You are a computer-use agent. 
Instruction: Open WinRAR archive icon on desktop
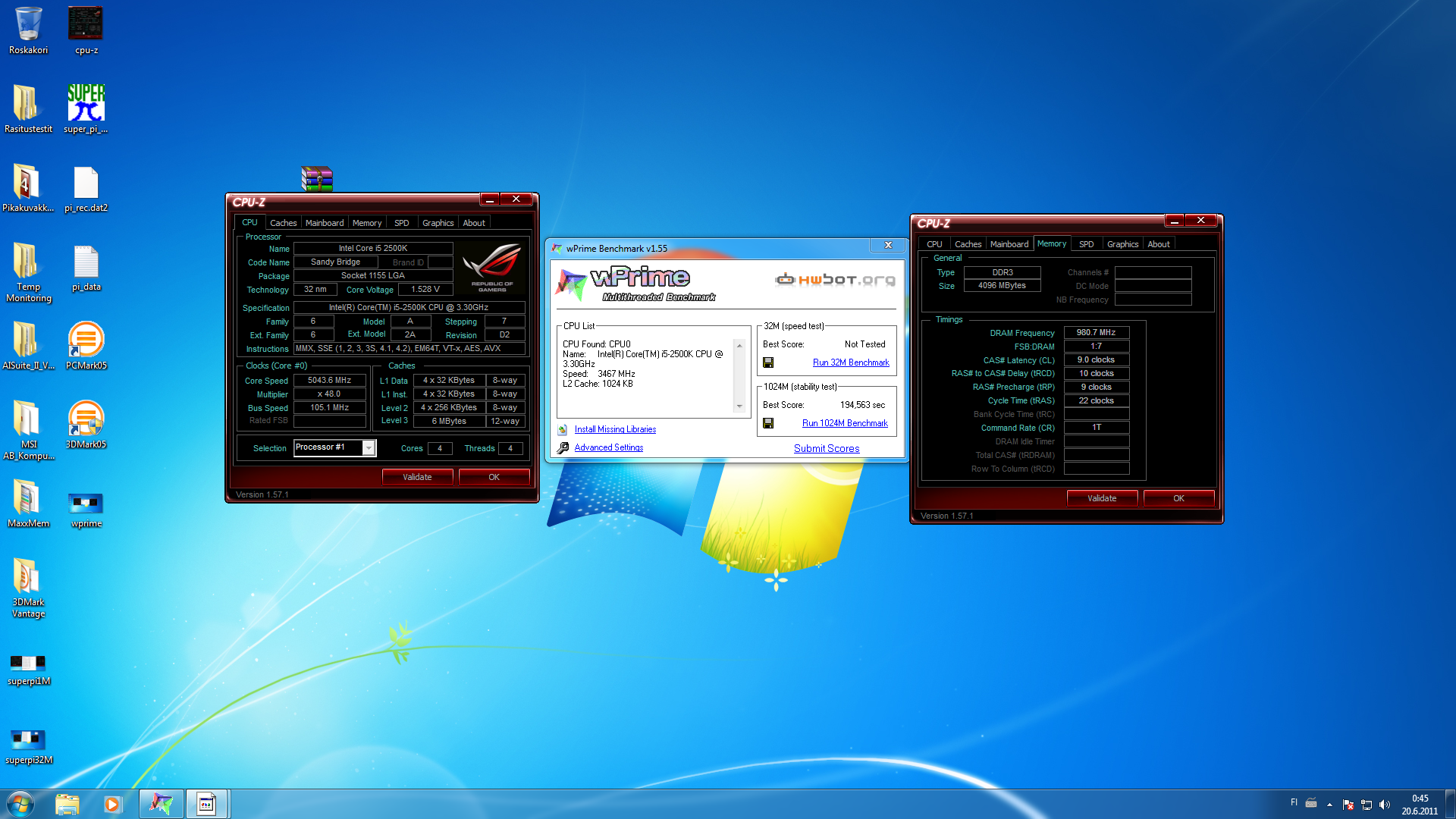(317, 179)
